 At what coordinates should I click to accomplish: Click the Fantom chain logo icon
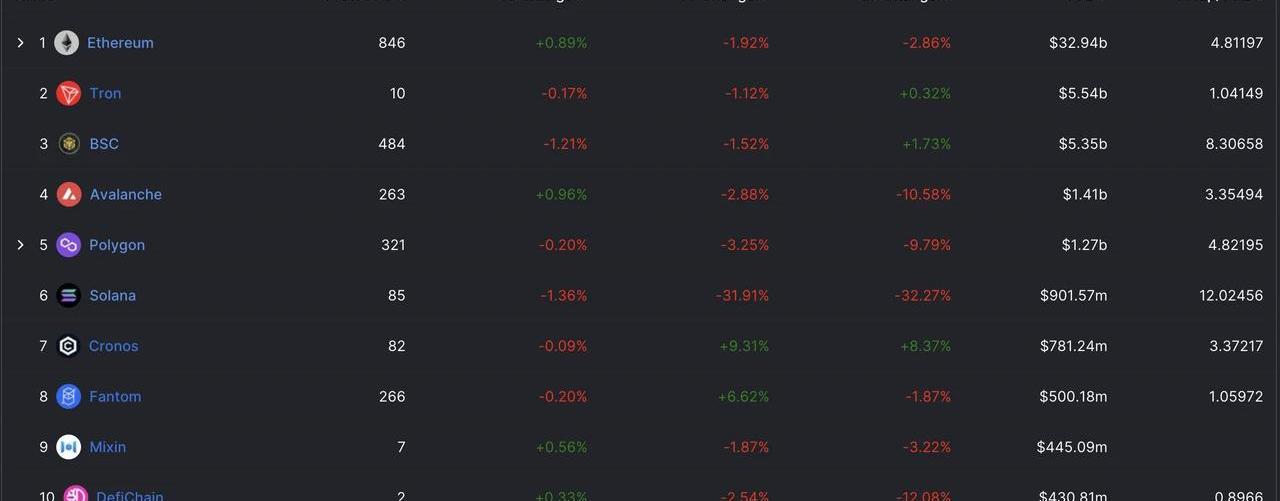click(x=68, y=397)
